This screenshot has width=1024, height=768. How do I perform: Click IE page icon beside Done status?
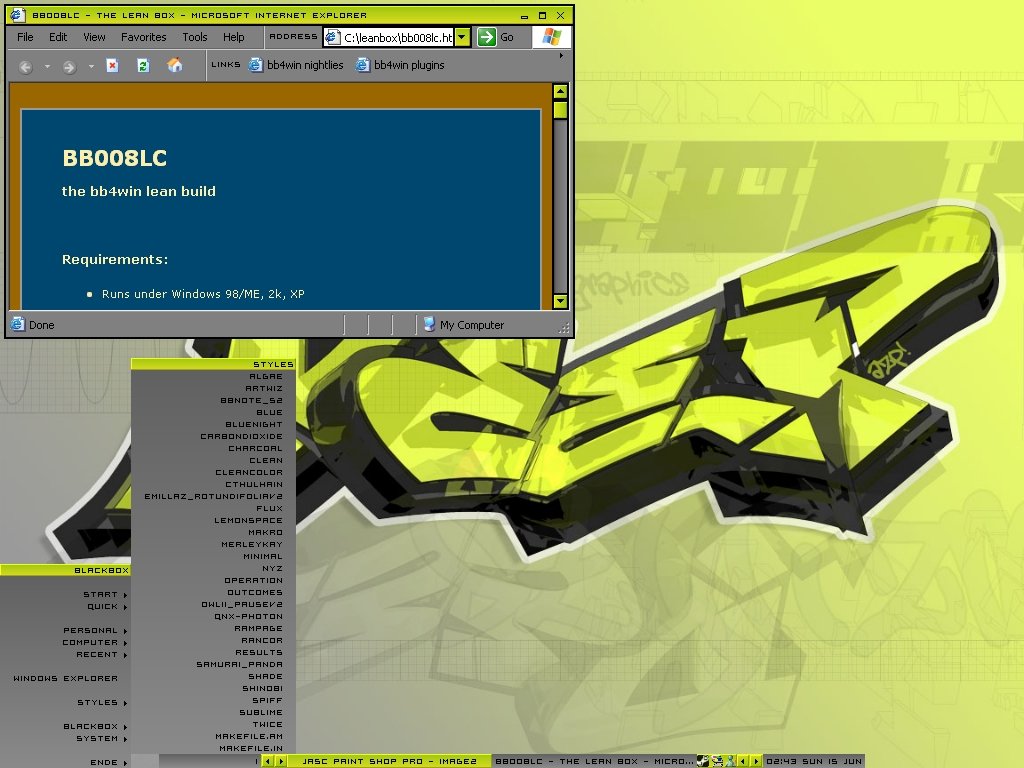18,324
